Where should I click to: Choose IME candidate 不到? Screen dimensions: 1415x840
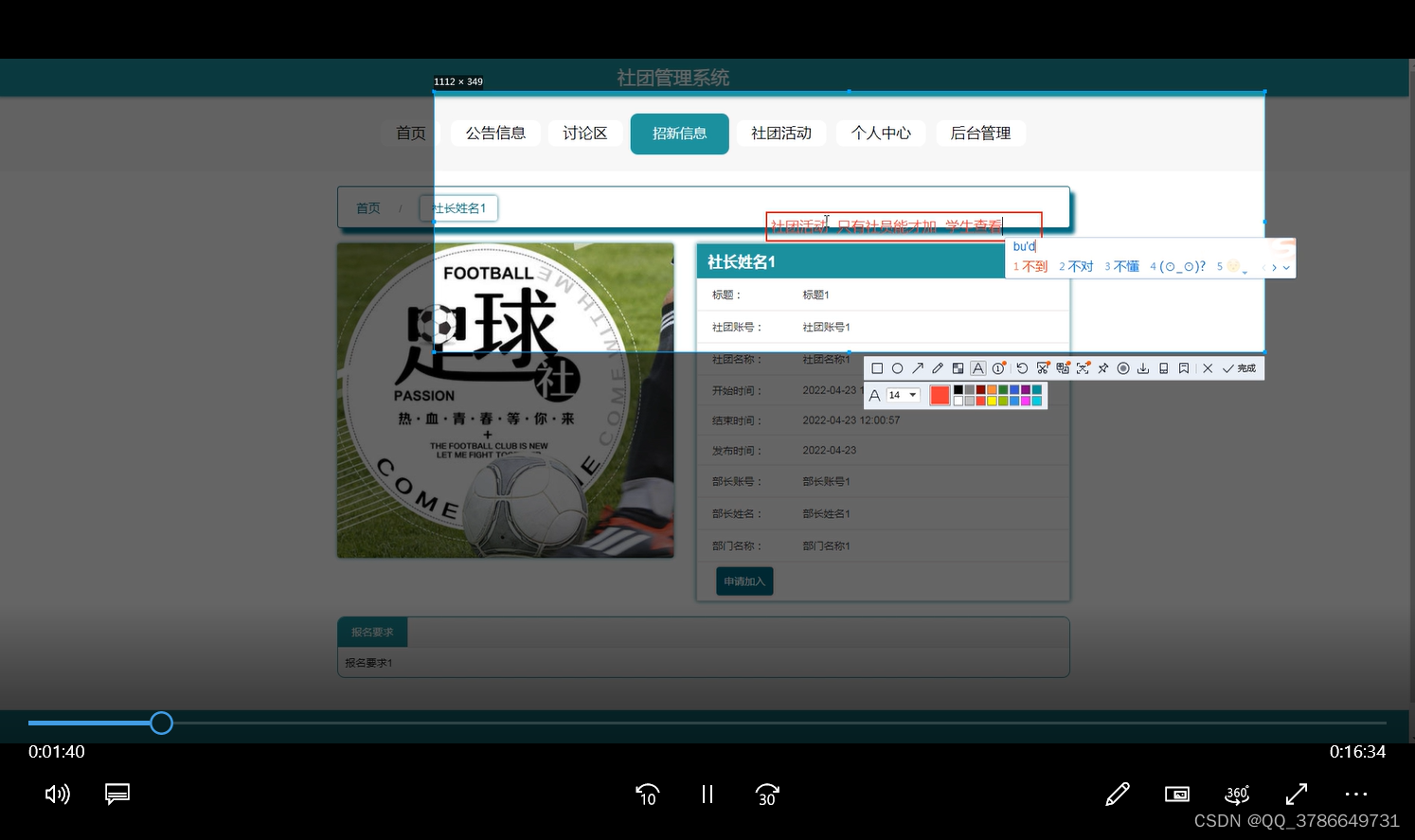[1030, 267]
